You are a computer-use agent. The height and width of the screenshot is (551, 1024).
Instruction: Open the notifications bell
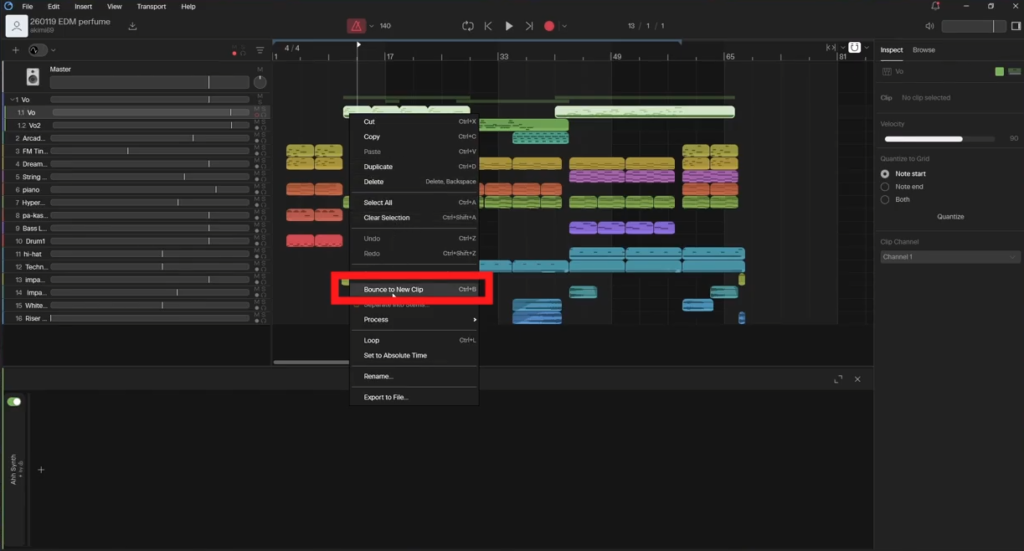click(x=935, y=6)
